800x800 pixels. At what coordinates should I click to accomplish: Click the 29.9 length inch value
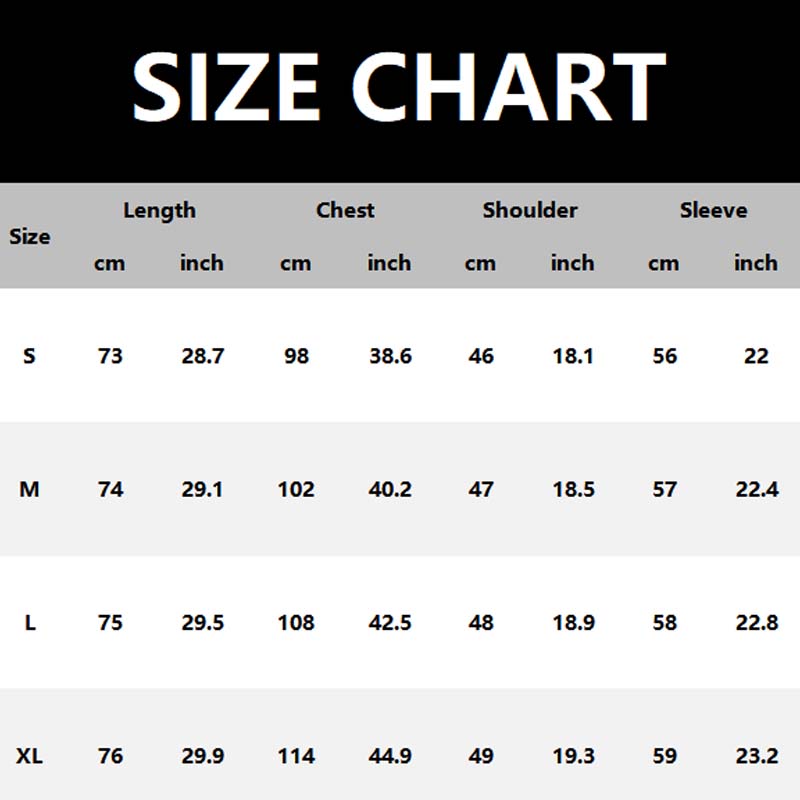(202, 756)
